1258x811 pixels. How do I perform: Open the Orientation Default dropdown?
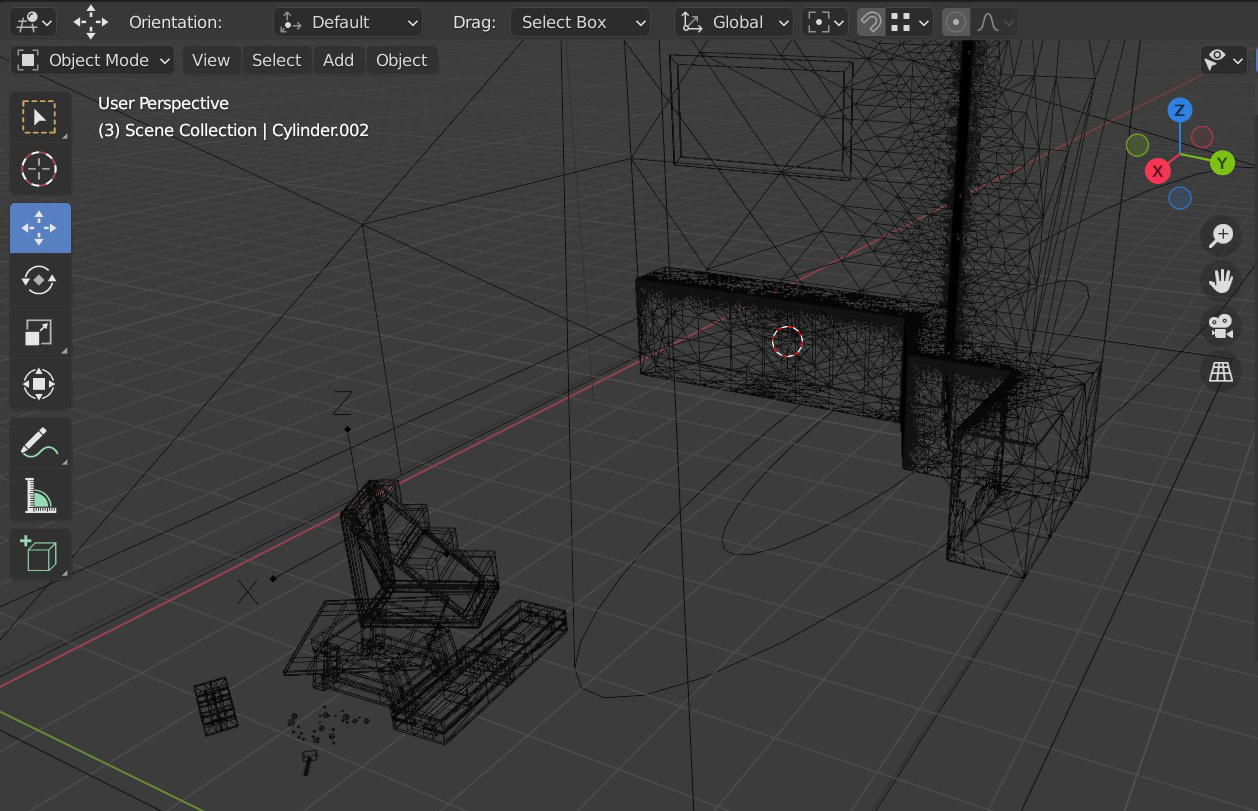[x=348, y=22]
